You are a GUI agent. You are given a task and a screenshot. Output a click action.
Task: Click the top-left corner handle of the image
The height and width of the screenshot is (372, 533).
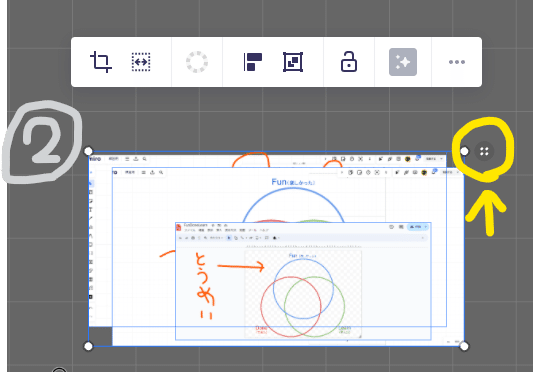88,151
